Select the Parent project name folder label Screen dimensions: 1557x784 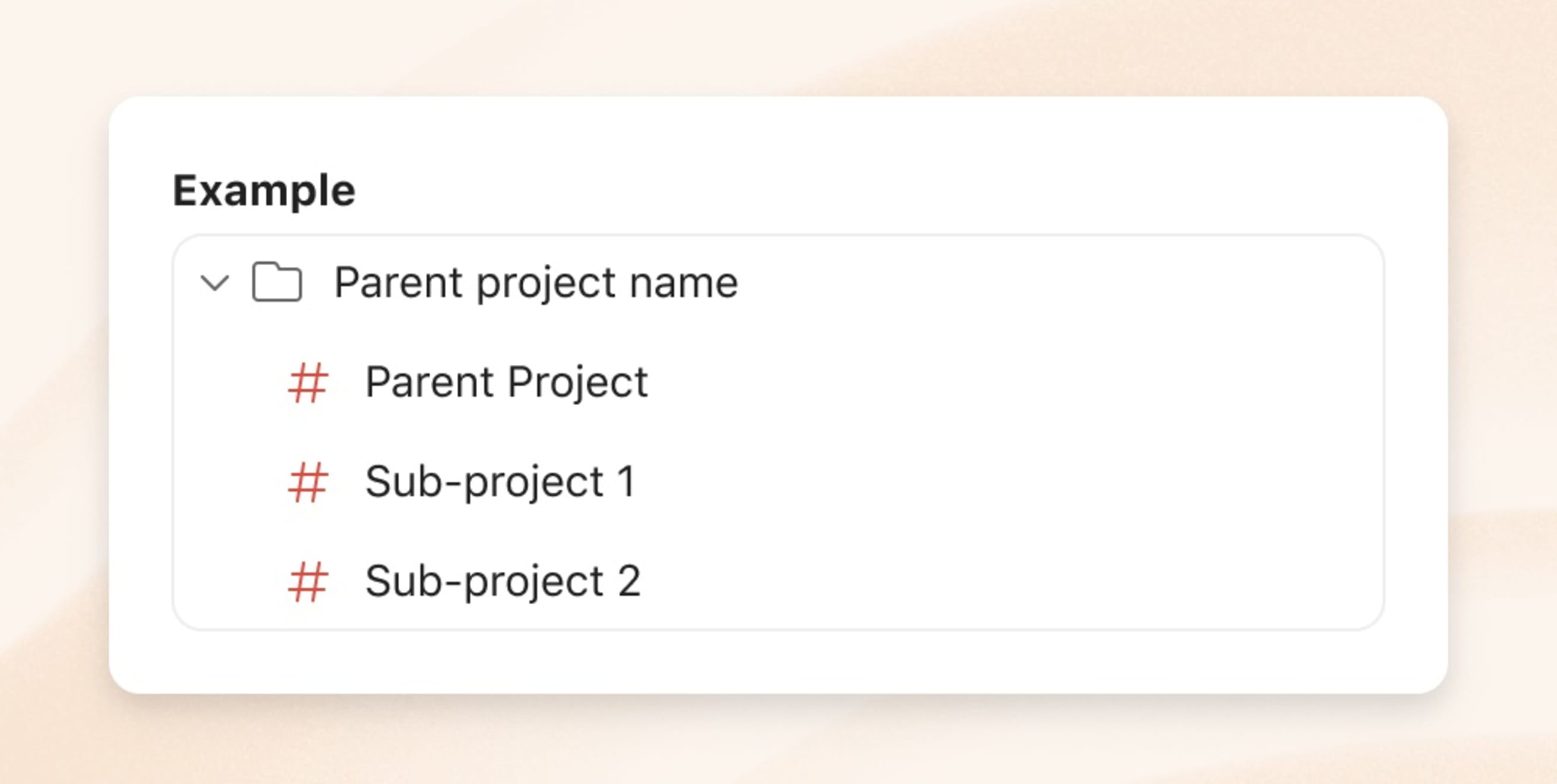pyautogui.click(x=536, y=283)
